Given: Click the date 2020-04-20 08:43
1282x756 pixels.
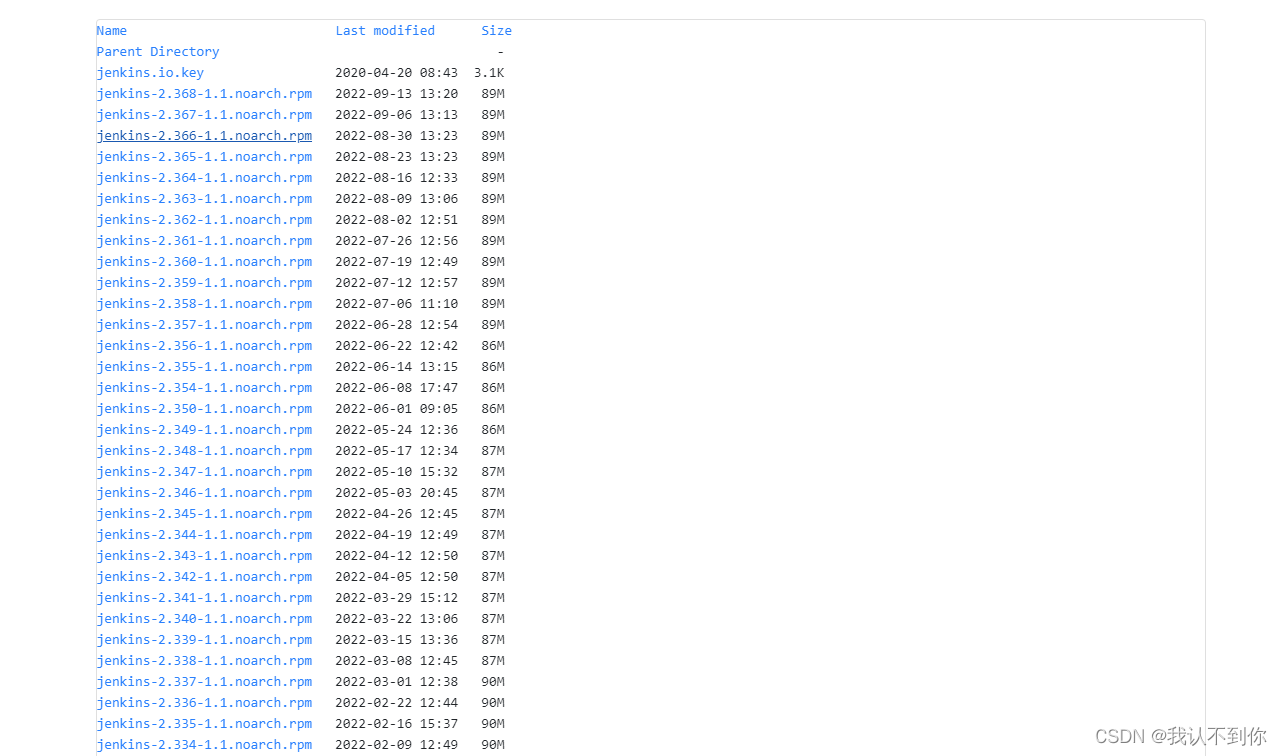Looking at the screenshot, I should pos(397,73).
